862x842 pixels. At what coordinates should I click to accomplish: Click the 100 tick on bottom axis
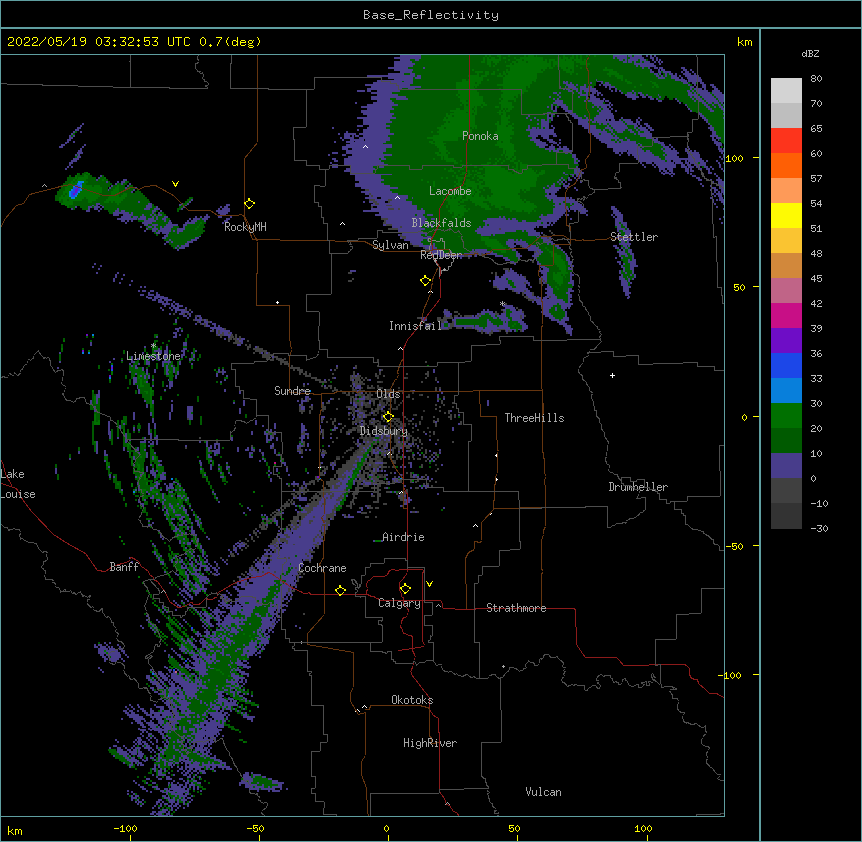tap(643, 828)
